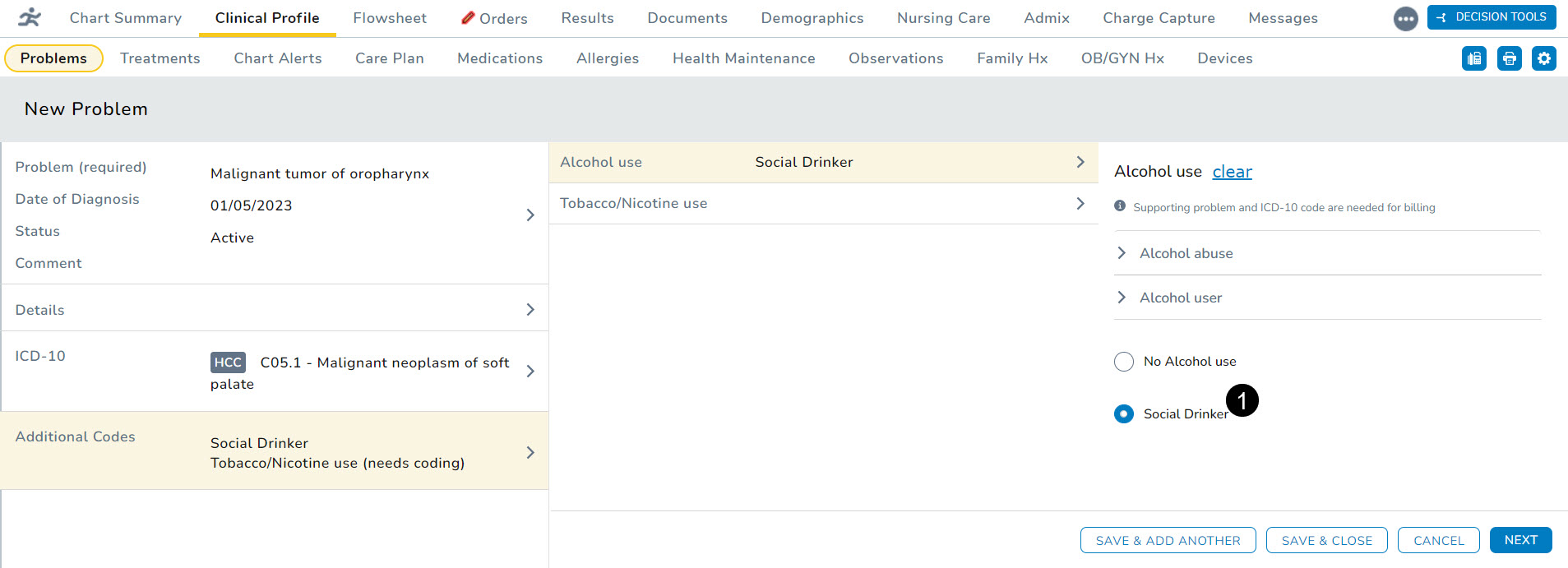Click the print icon button
The width and height of the screenshot is (1568, 568).
point(1509,58)
